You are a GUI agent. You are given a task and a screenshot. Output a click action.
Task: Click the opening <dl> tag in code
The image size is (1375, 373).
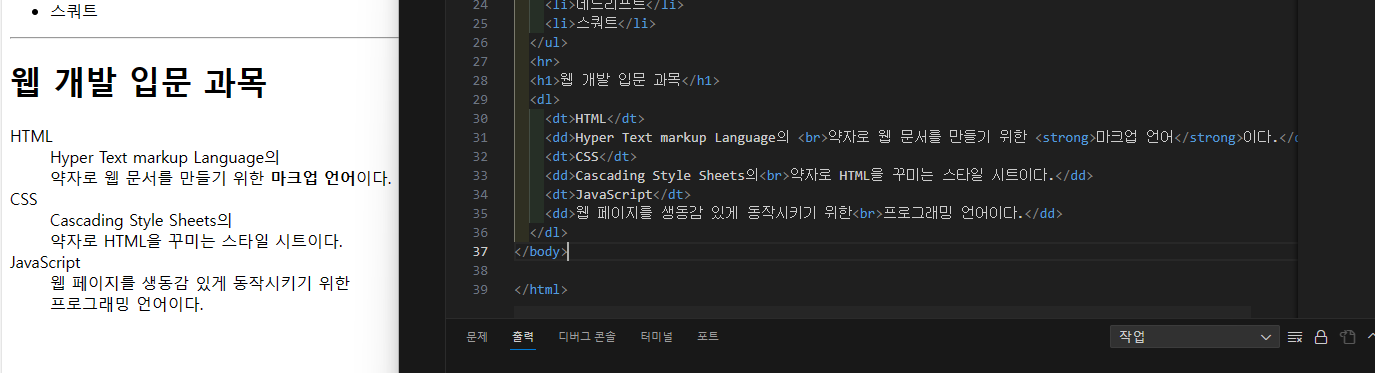(x=545, y=99)
